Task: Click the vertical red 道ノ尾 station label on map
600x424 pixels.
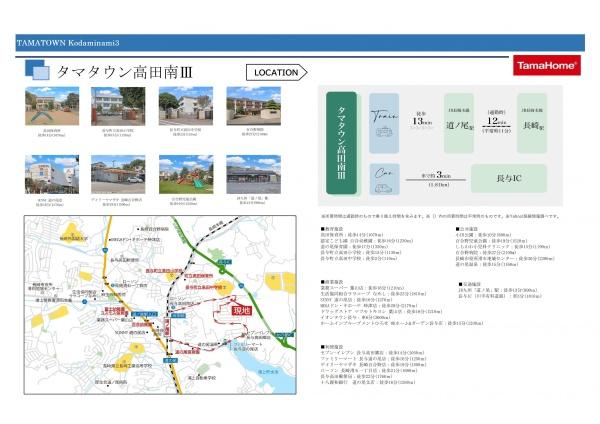Action: pos(167,327)
